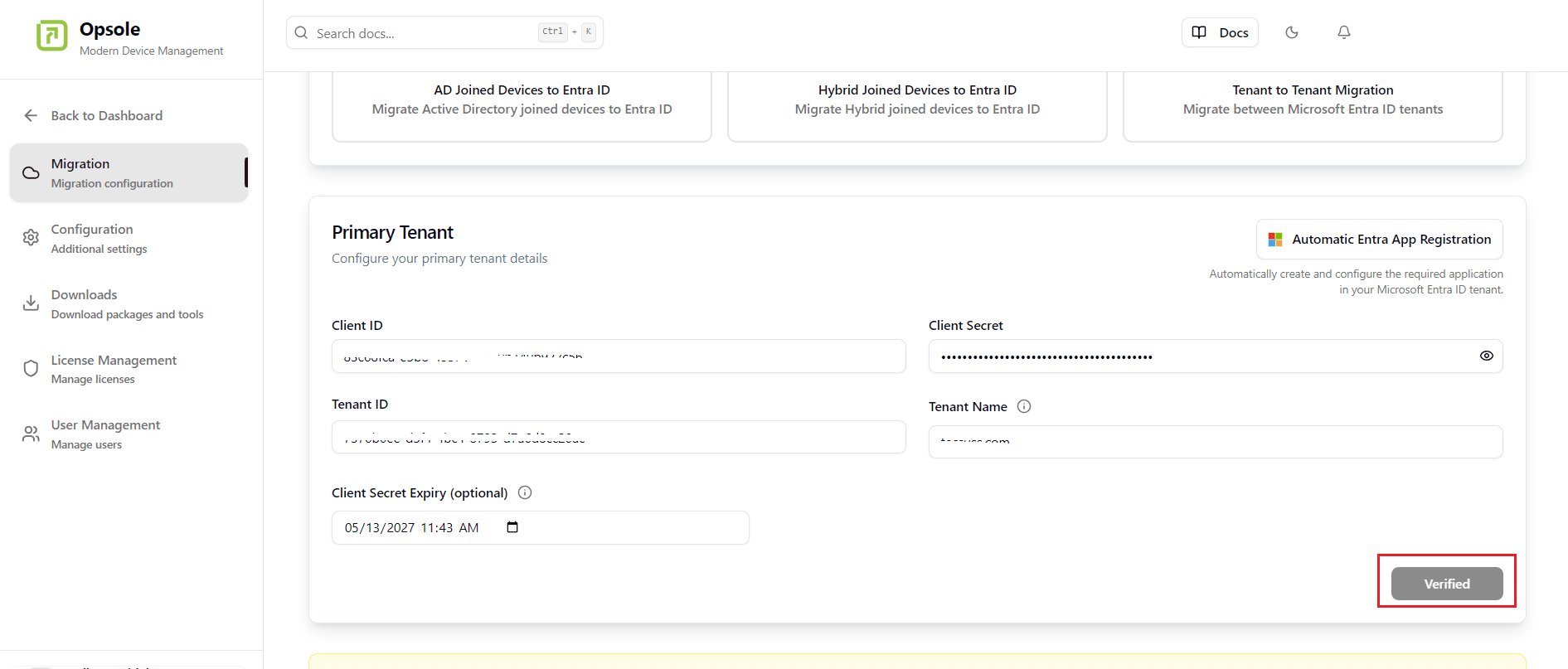
Task: Select AD Joined Devices to Entra ID card
Action: coord(522,106)
